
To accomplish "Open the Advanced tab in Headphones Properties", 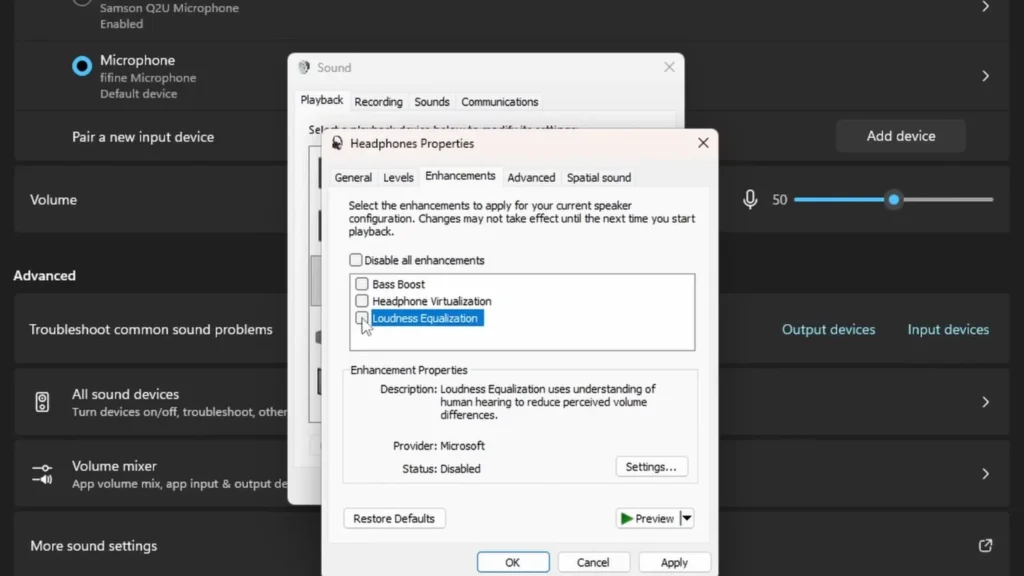I will point(531,178).
